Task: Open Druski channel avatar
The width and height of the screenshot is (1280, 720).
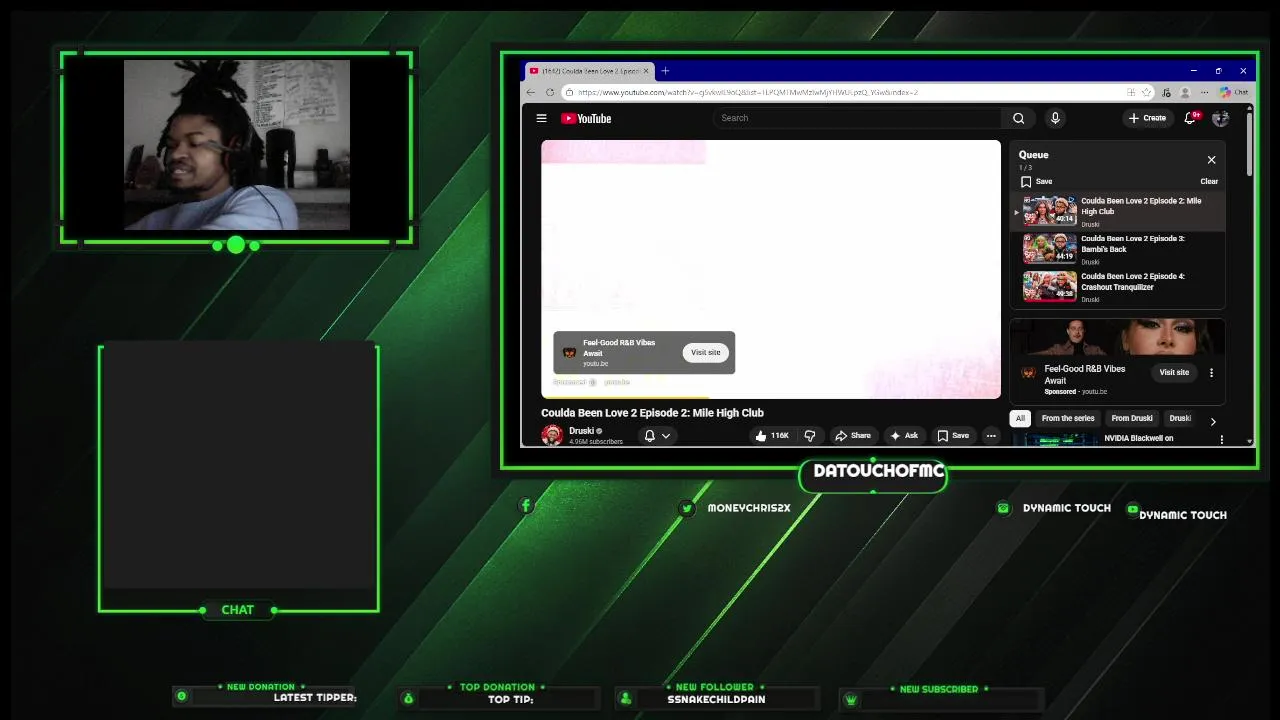Action: [x=552, y=435]
